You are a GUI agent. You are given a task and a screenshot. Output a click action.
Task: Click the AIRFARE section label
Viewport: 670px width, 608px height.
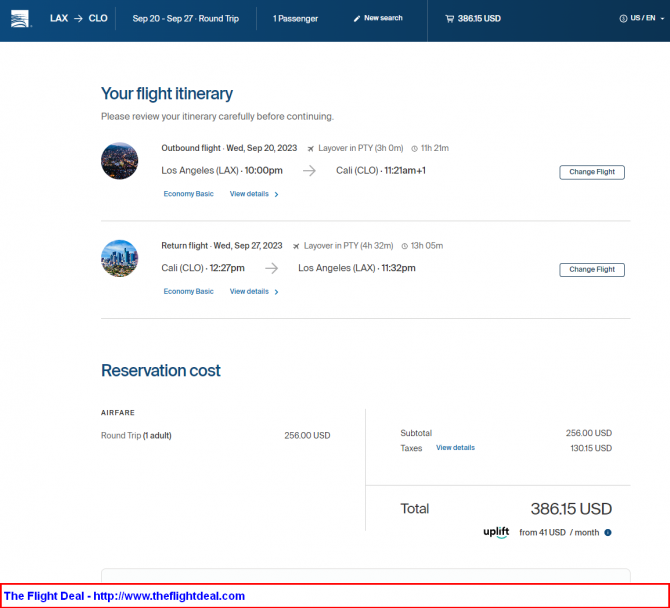(118, 413)
